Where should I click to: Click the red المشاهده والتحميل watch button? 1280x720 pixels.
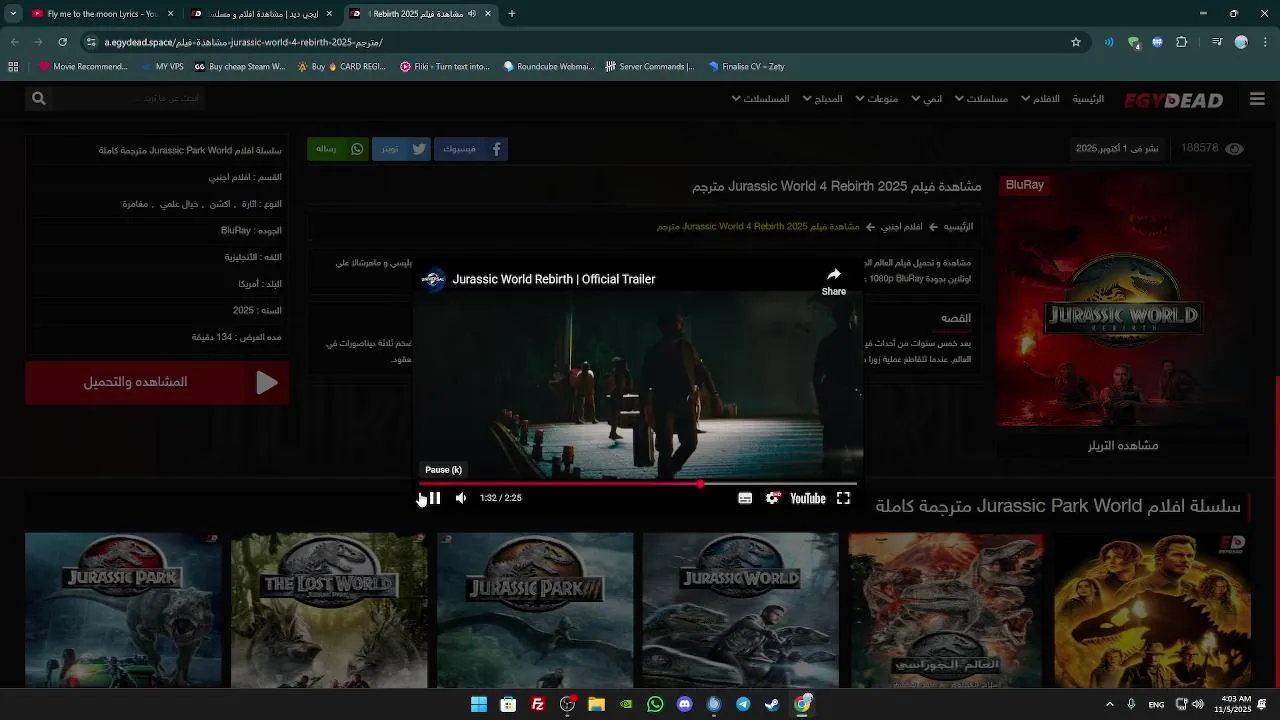pos(157,382)
